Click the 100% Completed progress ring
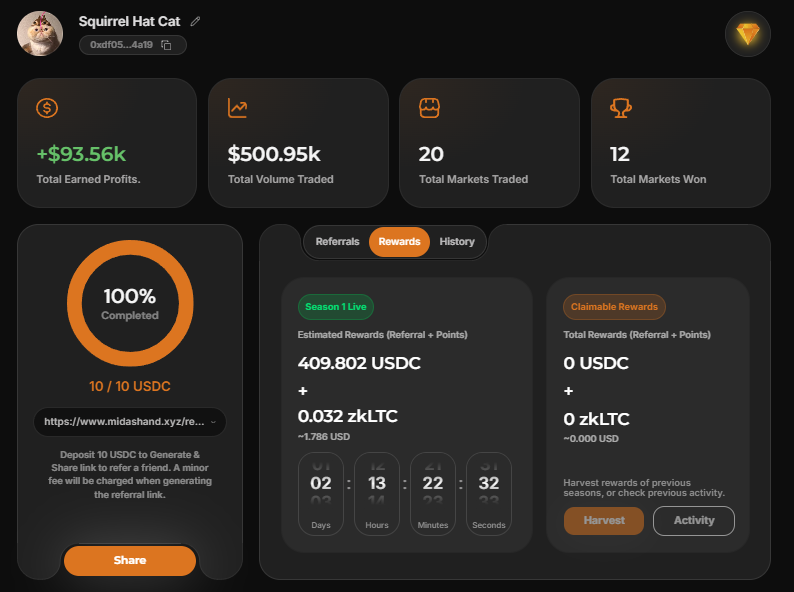The height and width of the screenshot is (592, 794). (130, 303)
